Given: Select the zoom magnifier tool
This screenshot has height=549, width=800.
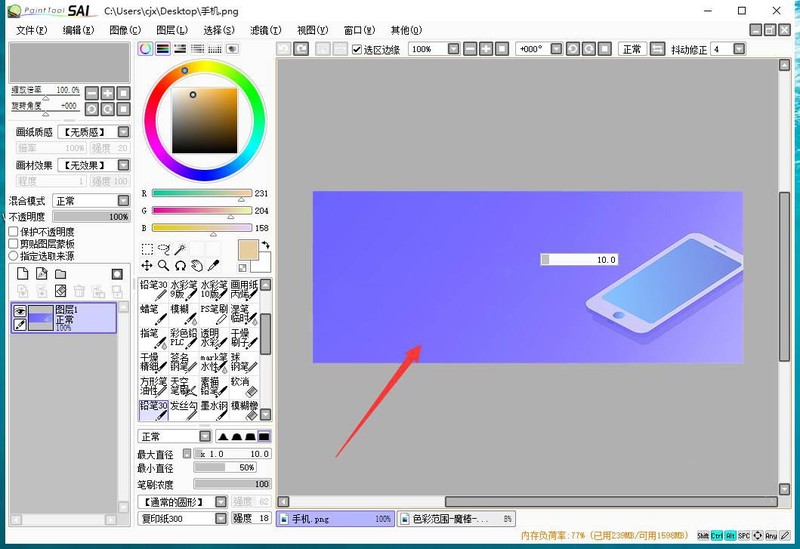Looking at the screenshot, I should pos(163,266).
